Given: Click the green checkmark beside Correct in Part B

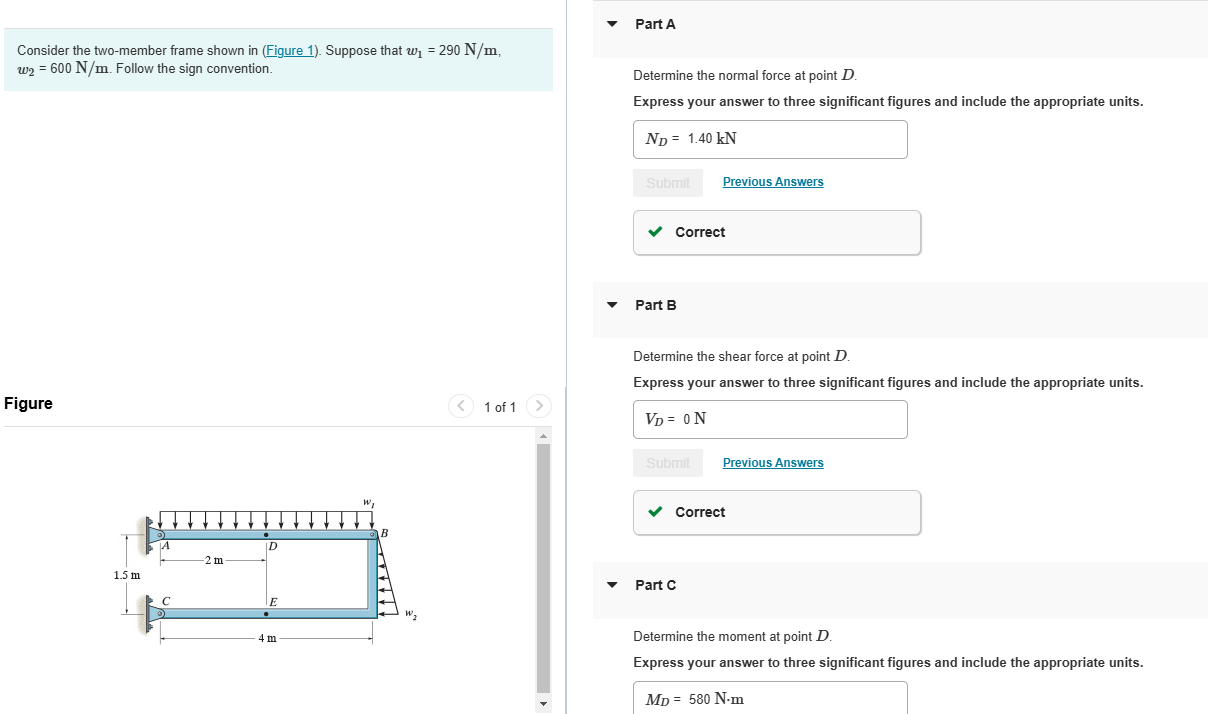Looking at the screenshot, I should click(x=655, y=512).
